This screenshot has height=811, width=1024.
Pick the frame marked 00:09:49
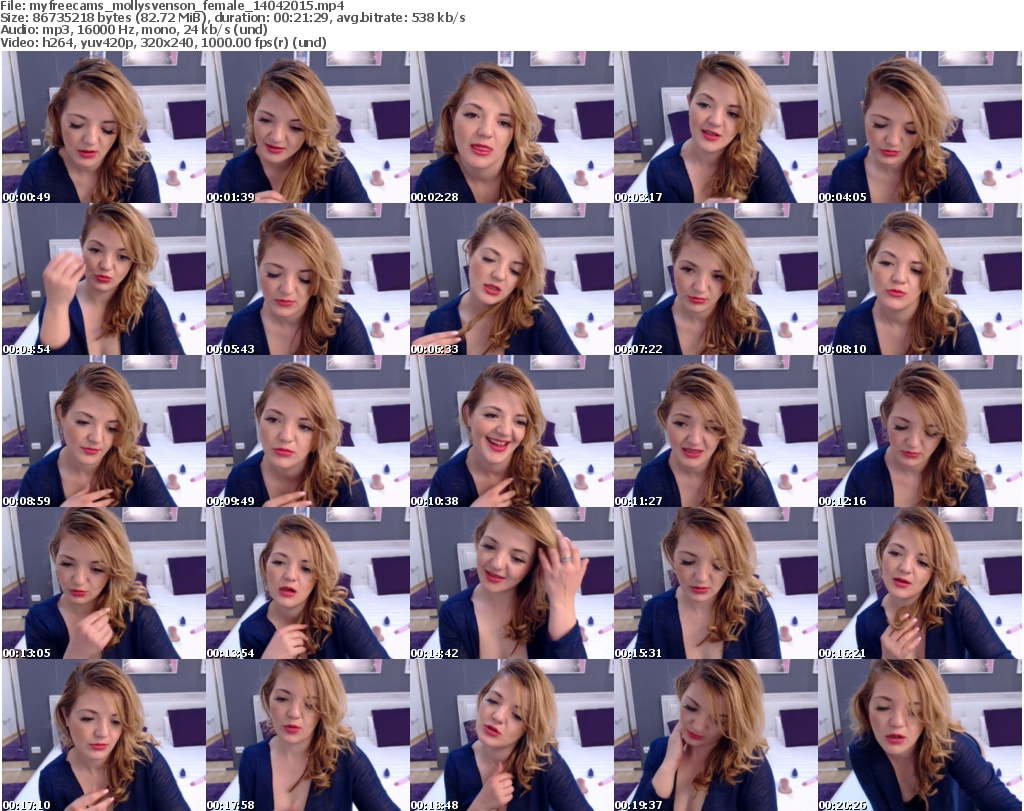pos(308,432)
